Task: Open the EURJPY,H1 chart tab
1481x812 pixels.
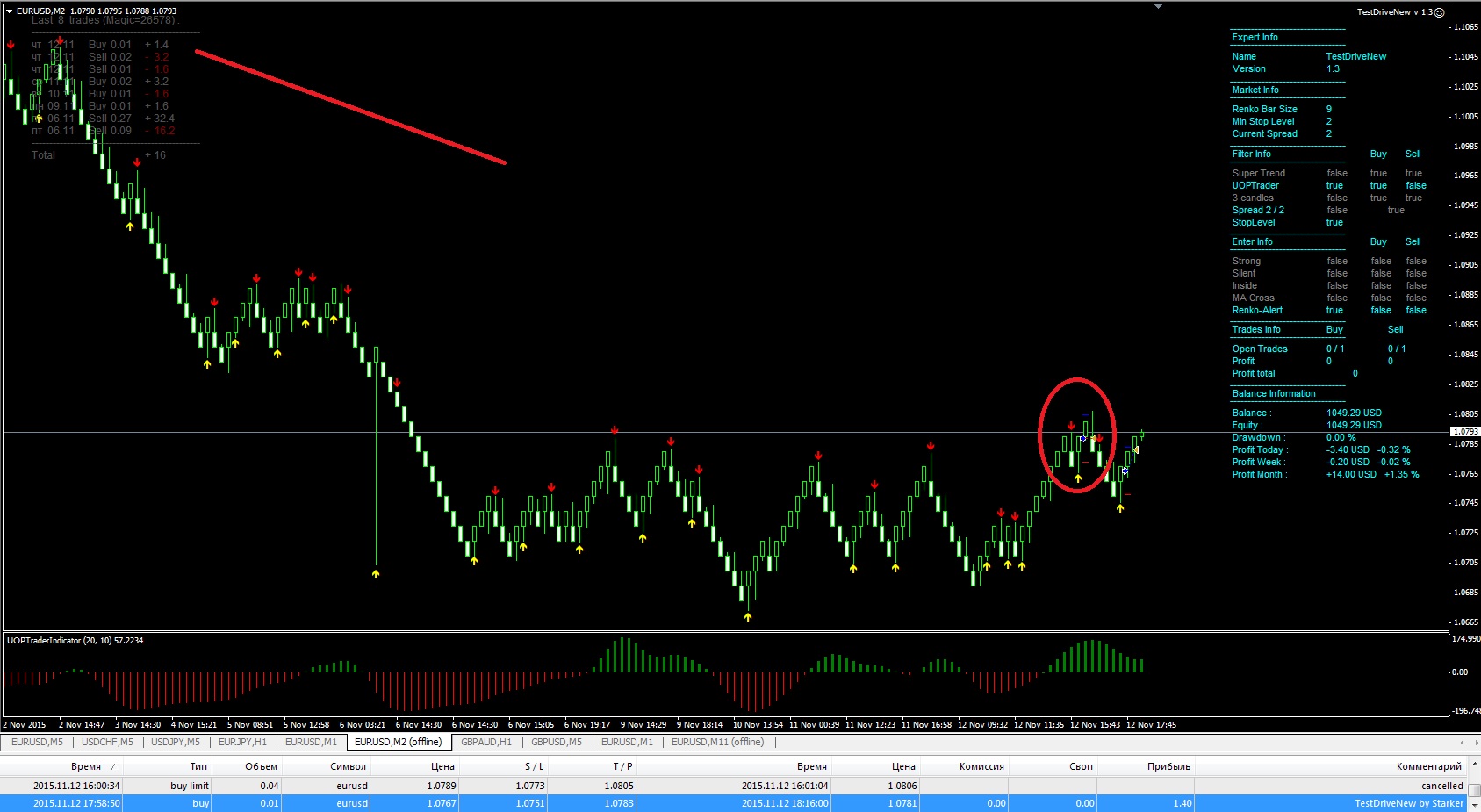Action: 242,742
